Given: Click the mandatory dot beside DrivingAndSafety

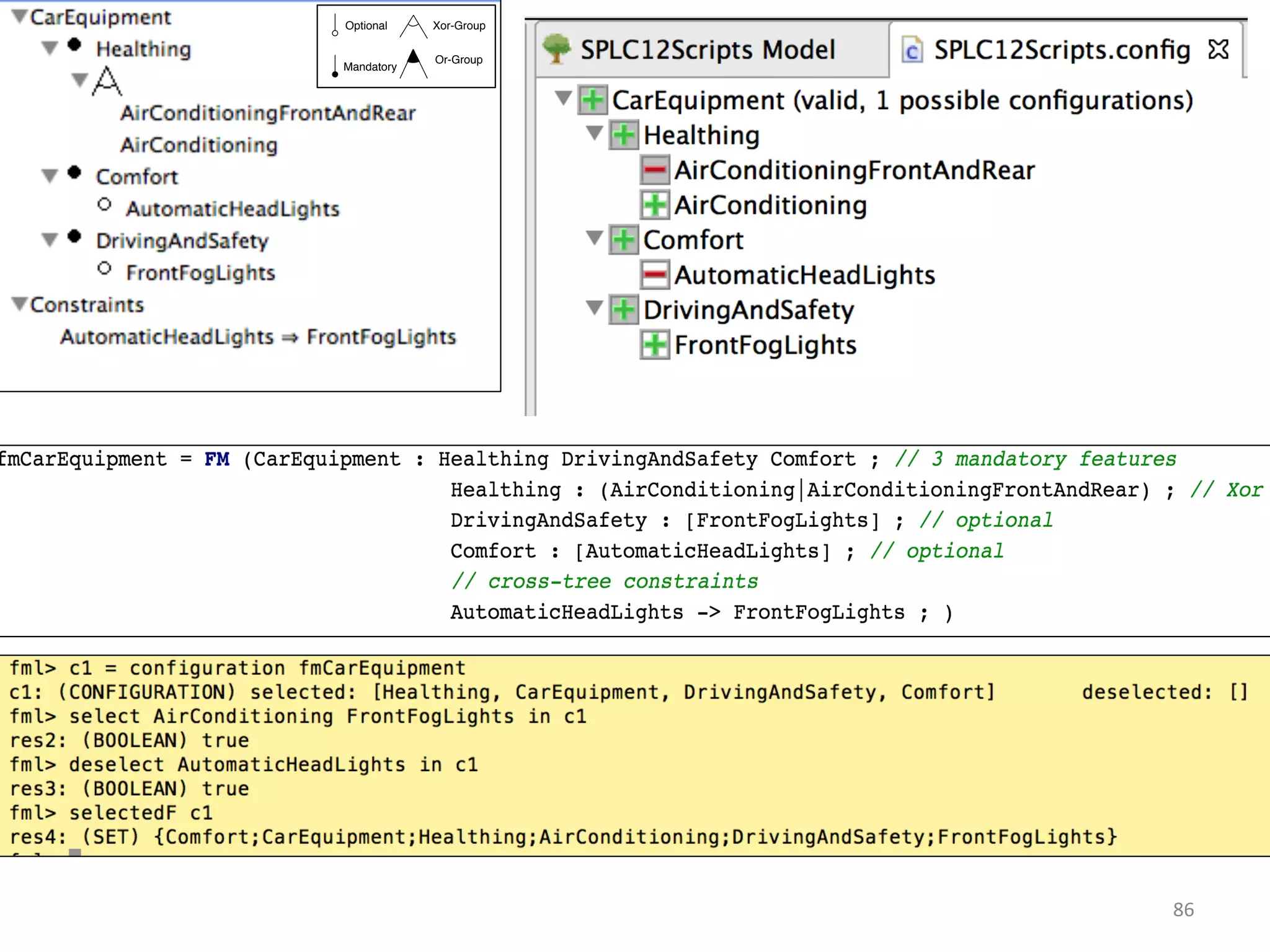Looking at the screenshot, I should coord(74,236).
